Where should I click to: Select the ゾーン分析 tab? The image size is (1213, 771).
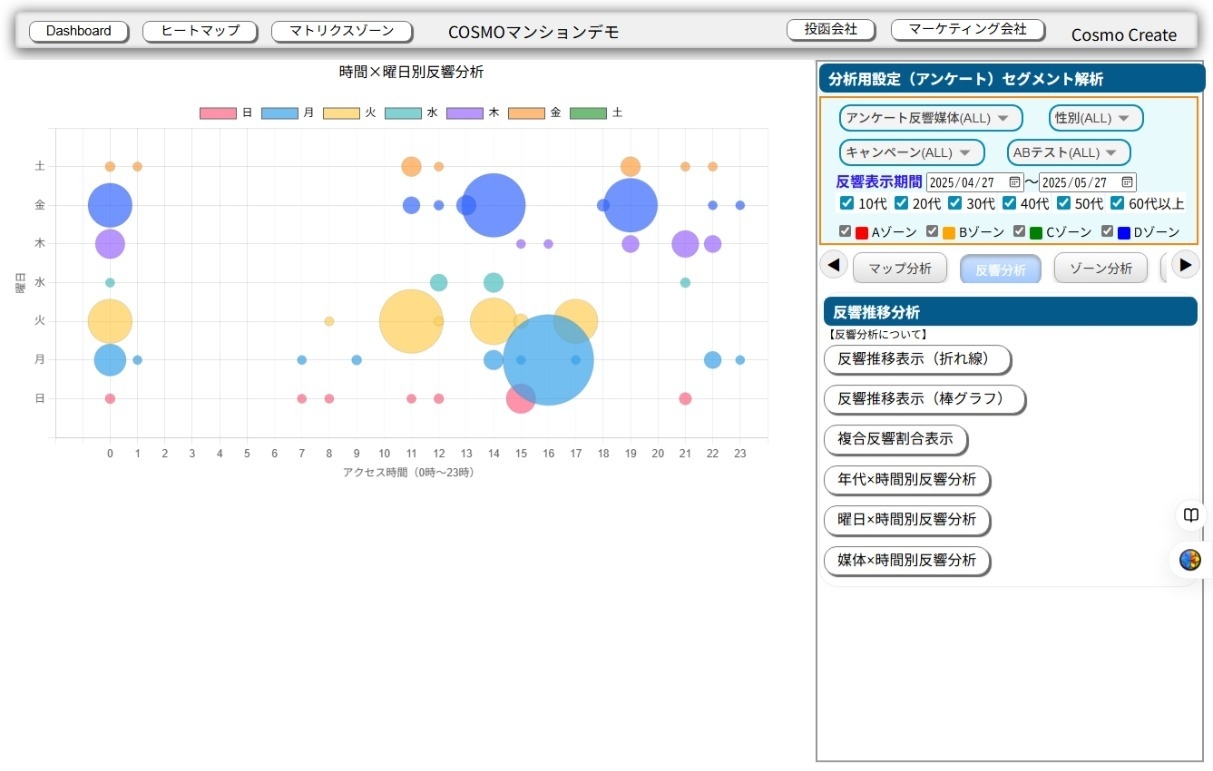[x=1100, y=268]
